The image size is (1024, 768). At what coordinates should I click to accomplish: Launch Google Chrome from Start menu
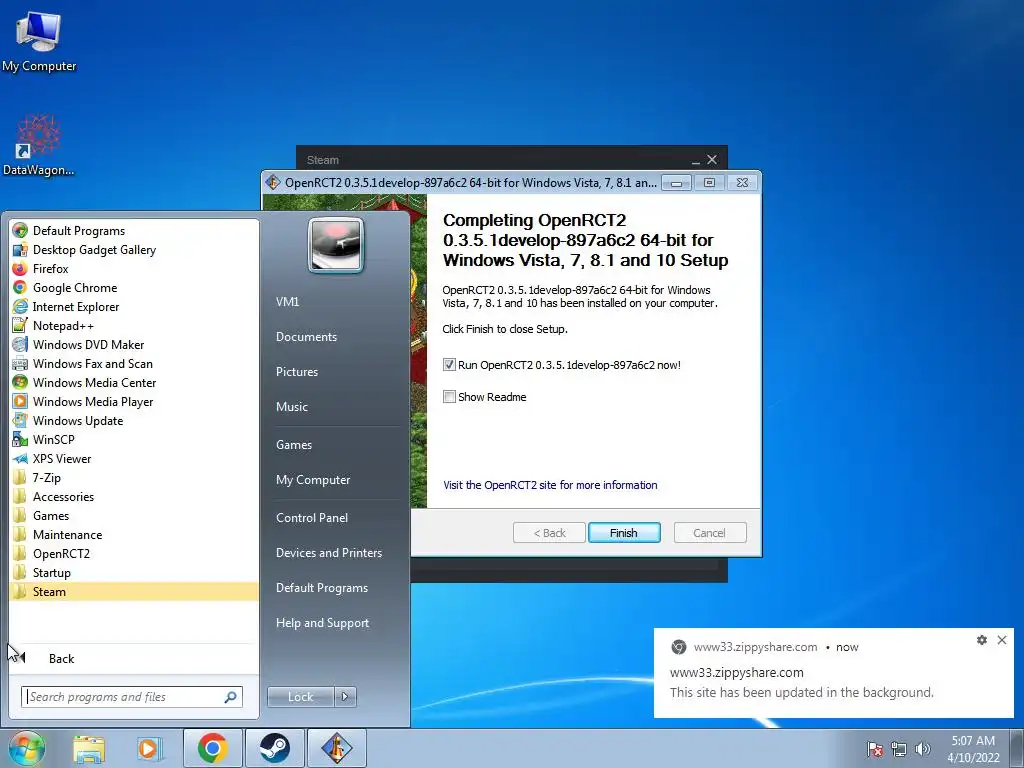click(x=65, y=287)
